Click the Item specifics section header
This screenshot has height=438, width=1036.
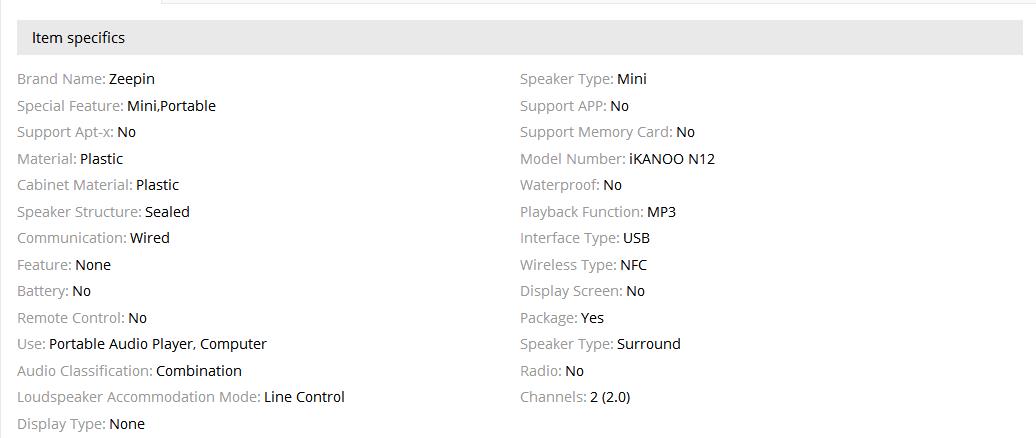78,38
